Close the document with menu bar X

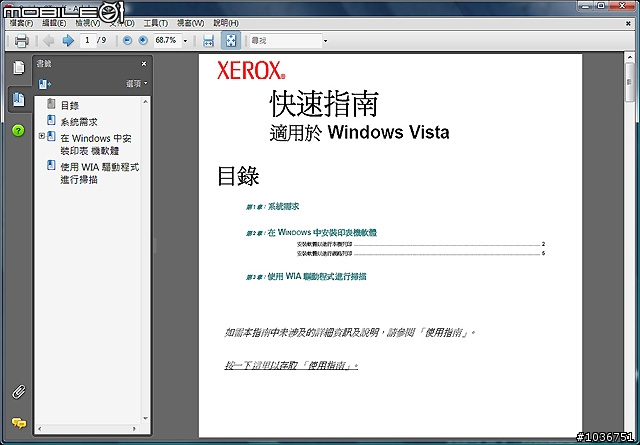tap(629, 24)
